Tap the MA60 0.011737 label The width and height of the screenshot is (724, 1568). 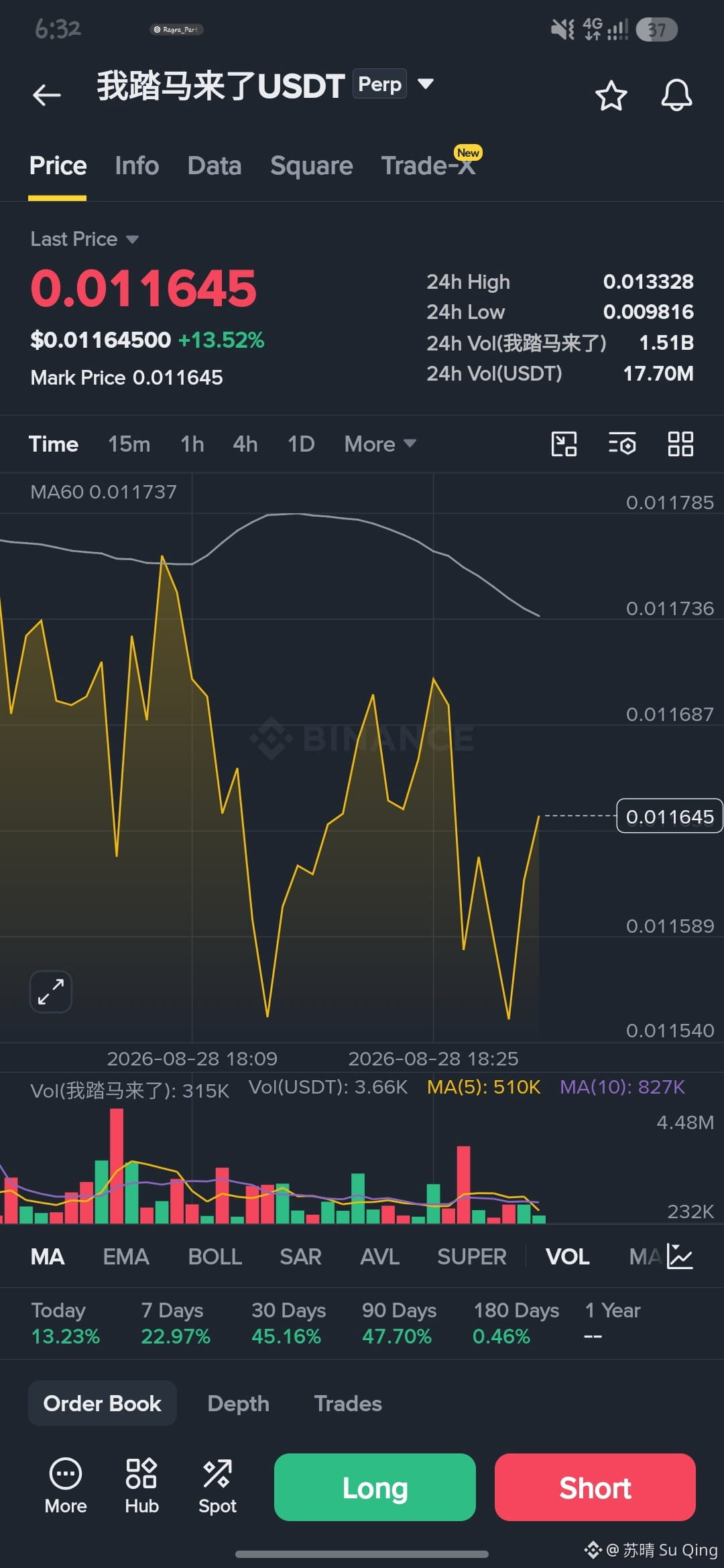[x=103, y=492]
